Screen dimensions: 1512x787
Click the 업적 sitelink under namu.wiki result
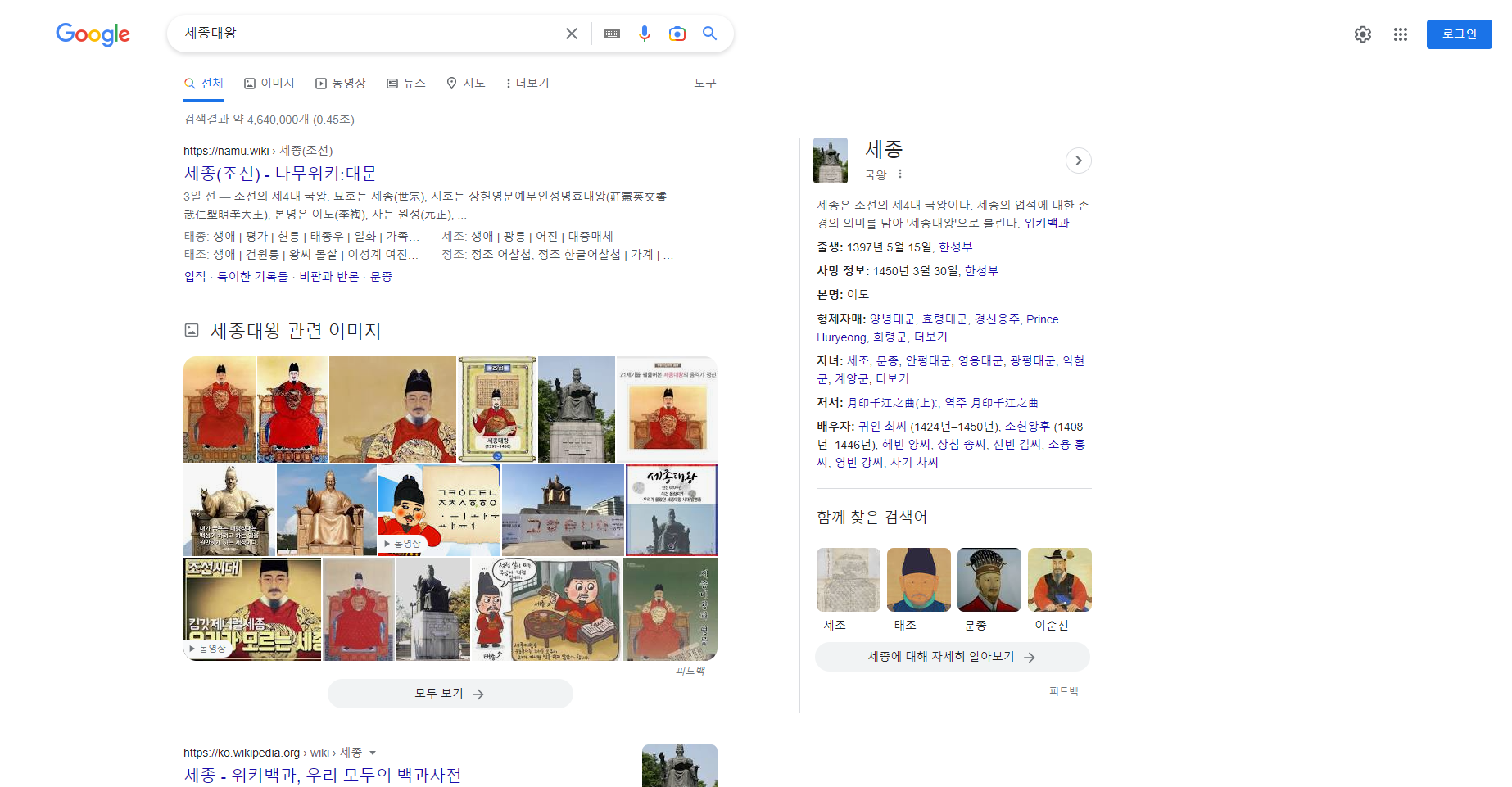tap(195, 277)
